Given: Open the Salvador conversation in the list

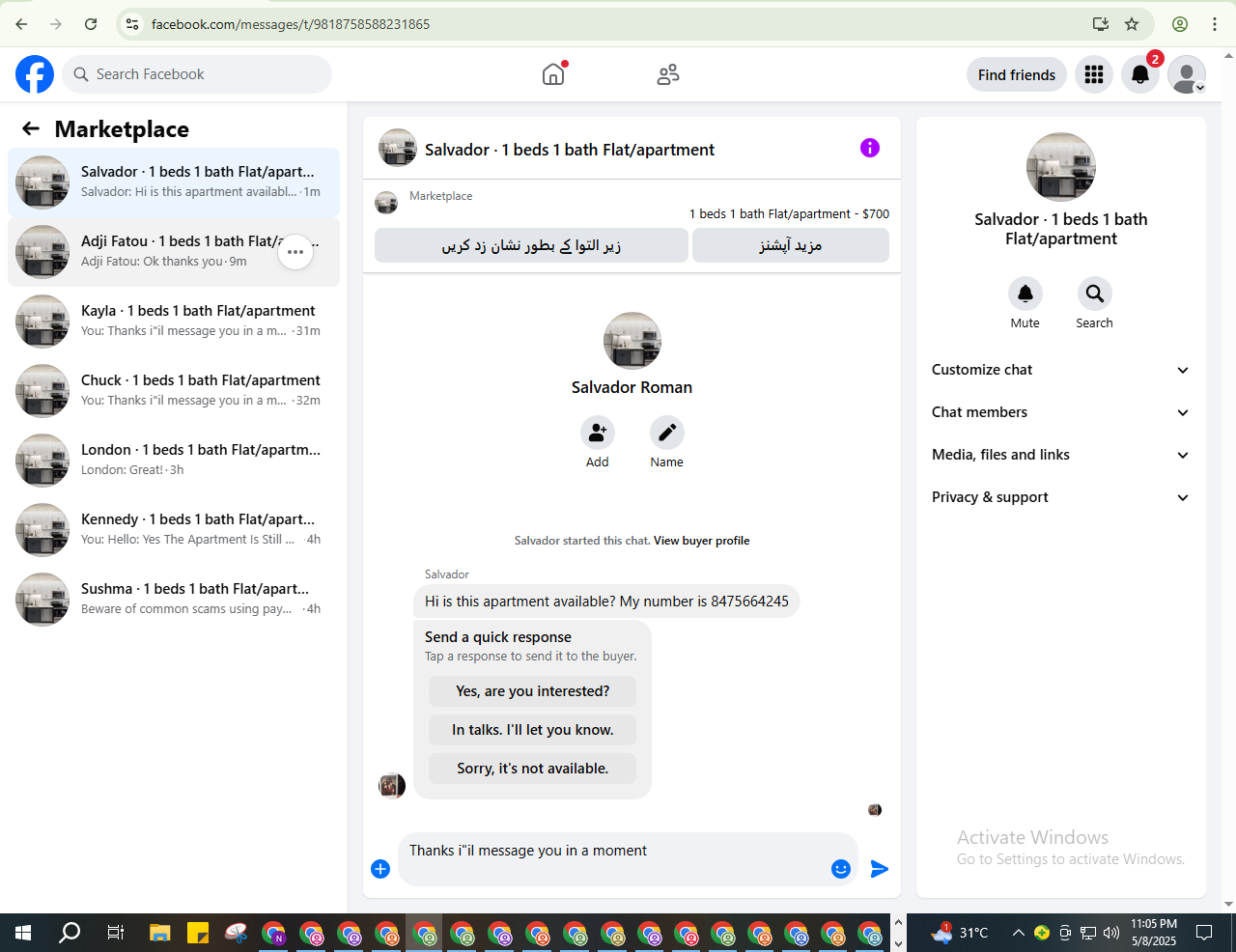Looking at the screenshot, I should [174, 182].
